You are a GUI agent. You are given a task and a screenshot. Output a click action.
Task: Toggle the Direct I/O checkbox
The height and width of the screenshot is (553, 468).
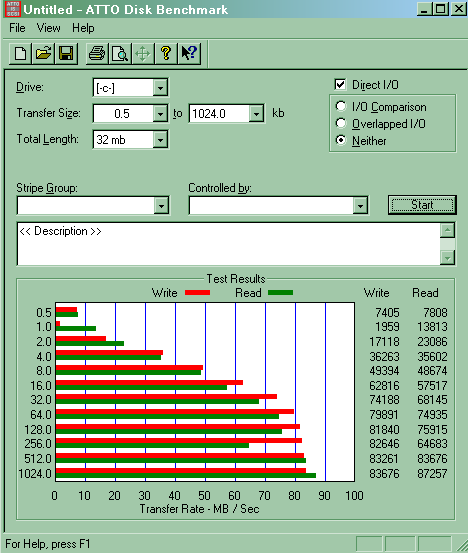[340, 85]
